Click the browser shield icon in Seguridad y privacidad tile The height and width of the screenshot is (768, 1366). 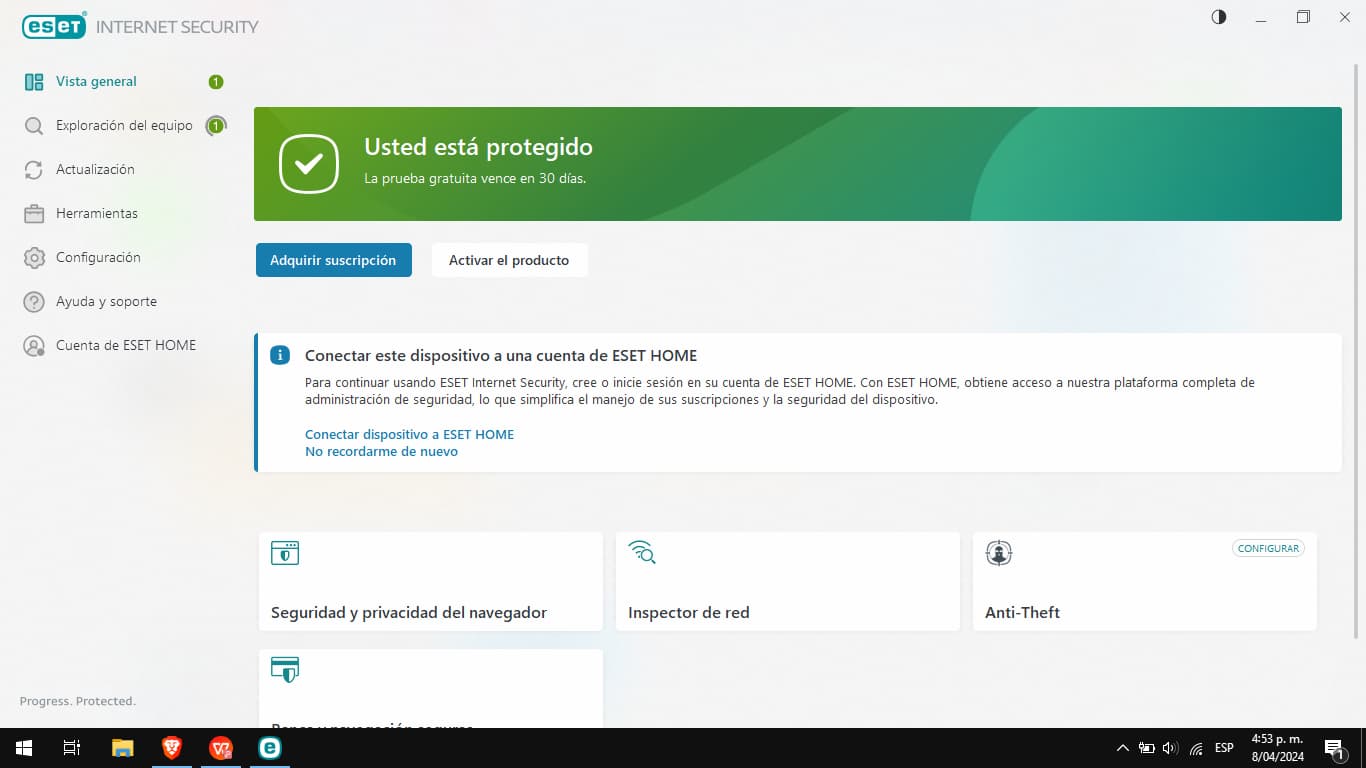click(x=285, y=553)
